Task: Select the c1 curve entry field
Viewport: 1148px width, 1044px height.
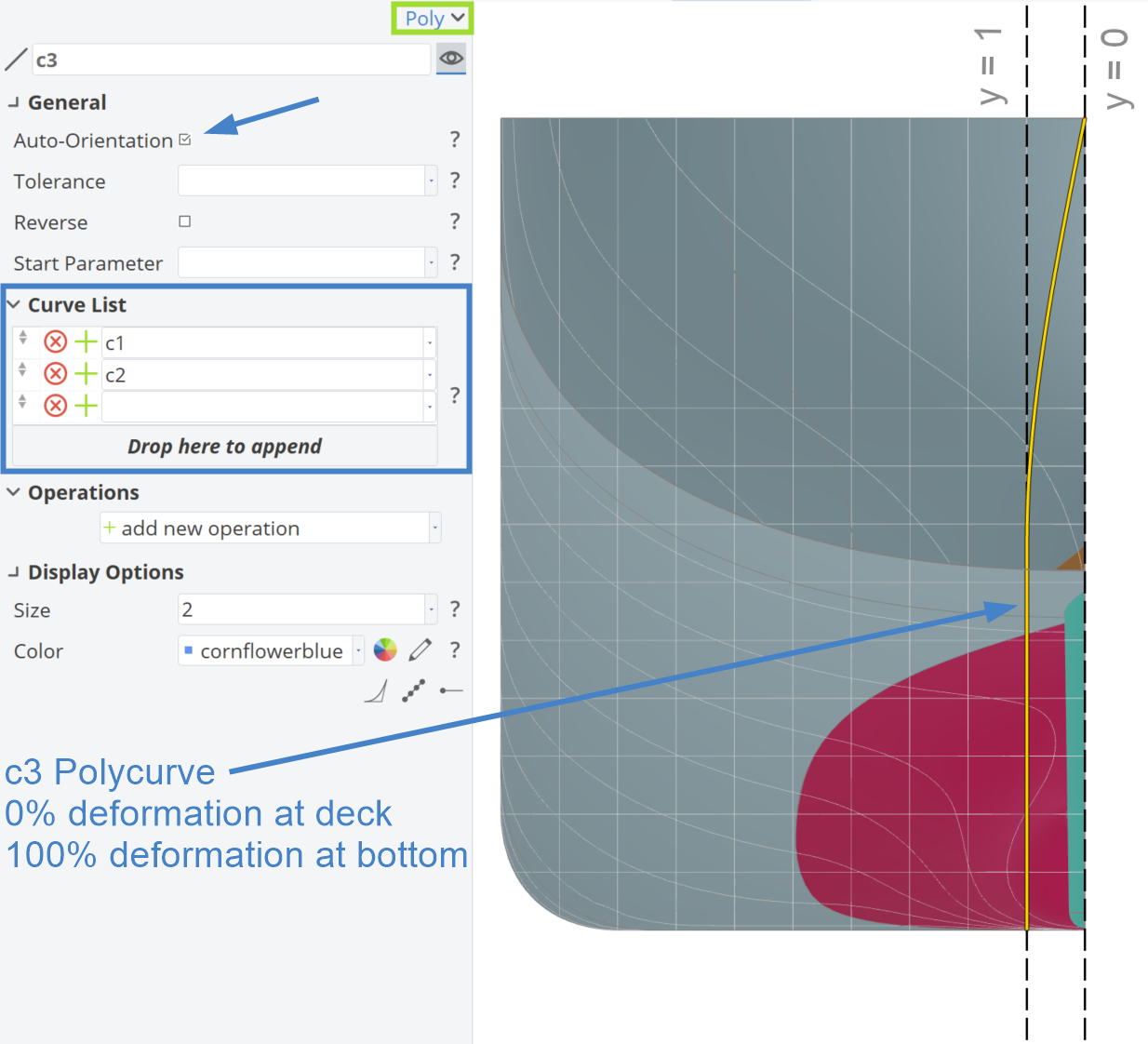Action: [262, 343]
